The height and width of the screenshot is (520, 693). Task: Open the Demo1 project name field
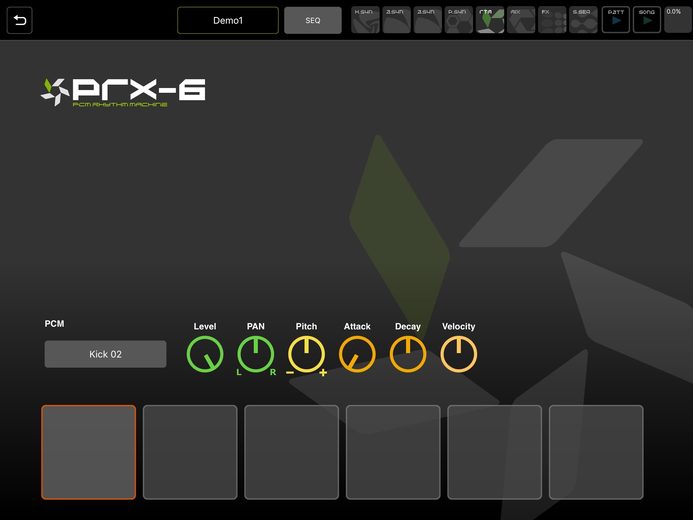pyautogui.click(x=228, y=20)
